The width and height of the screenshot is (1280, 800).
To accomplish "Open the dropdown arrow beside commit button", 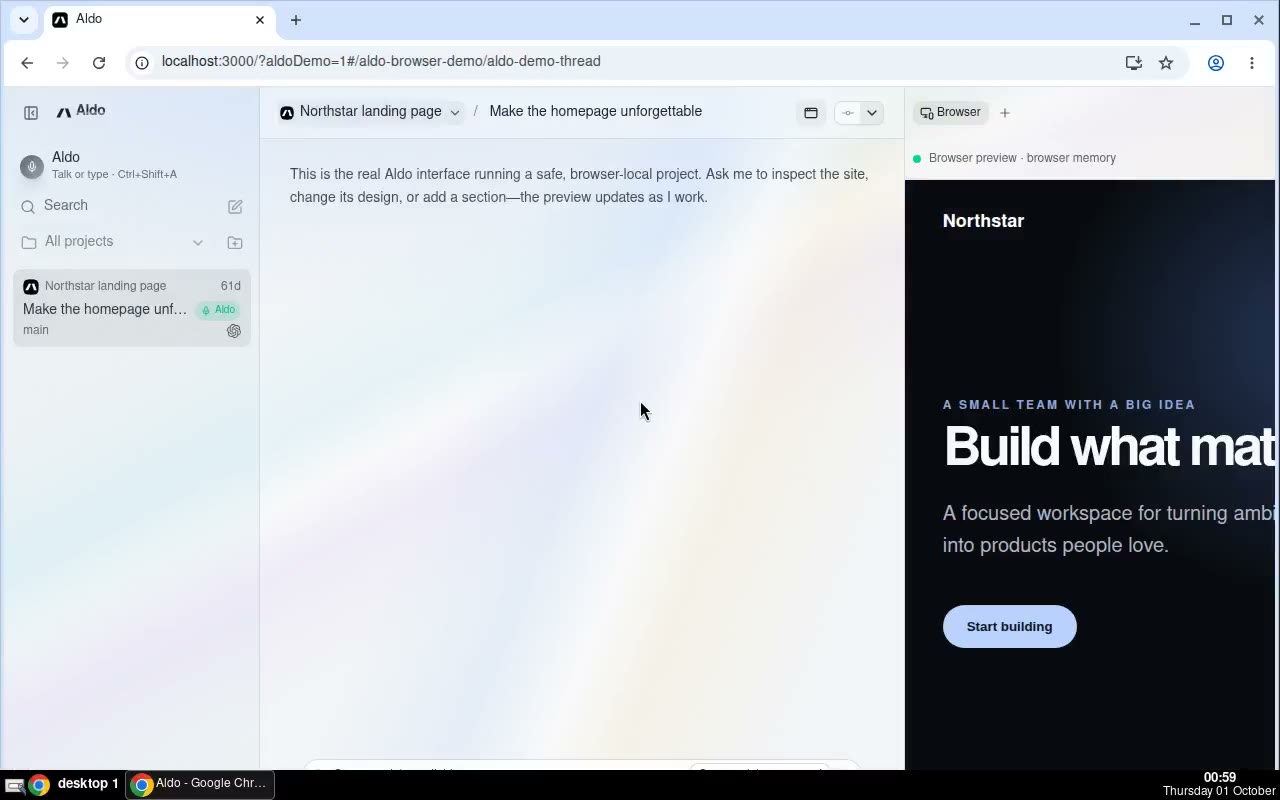I will pos(872,113).
